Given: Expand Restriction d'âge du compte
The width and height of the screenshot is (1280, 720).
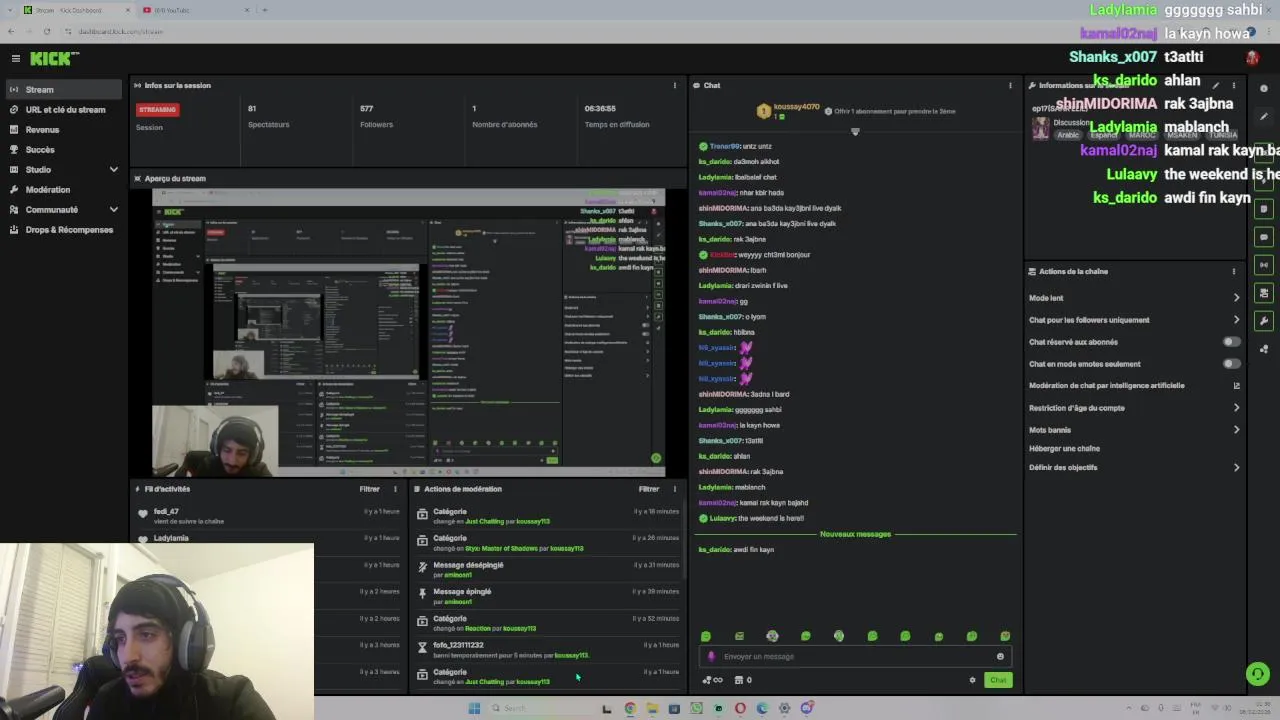Looking at the screenshot, I should (1134, 408).
